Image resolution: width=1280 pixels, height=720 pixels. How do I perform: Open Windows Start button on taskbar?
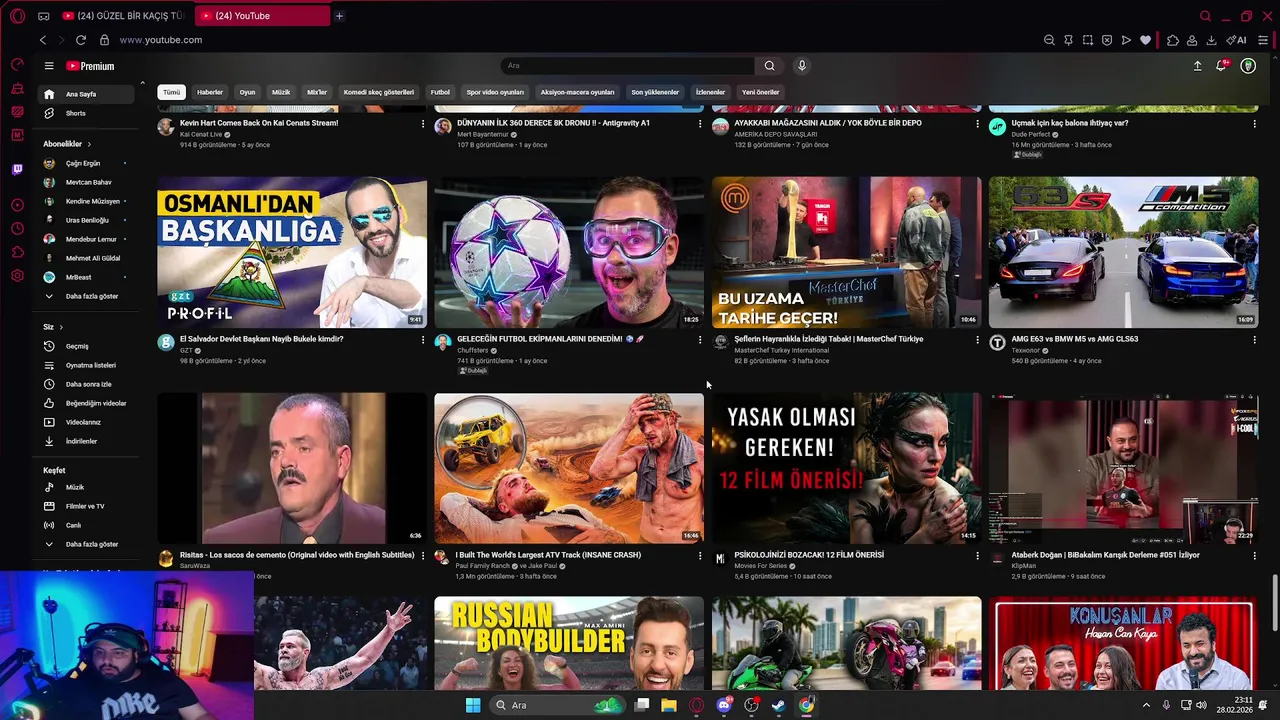coord(473,705)
